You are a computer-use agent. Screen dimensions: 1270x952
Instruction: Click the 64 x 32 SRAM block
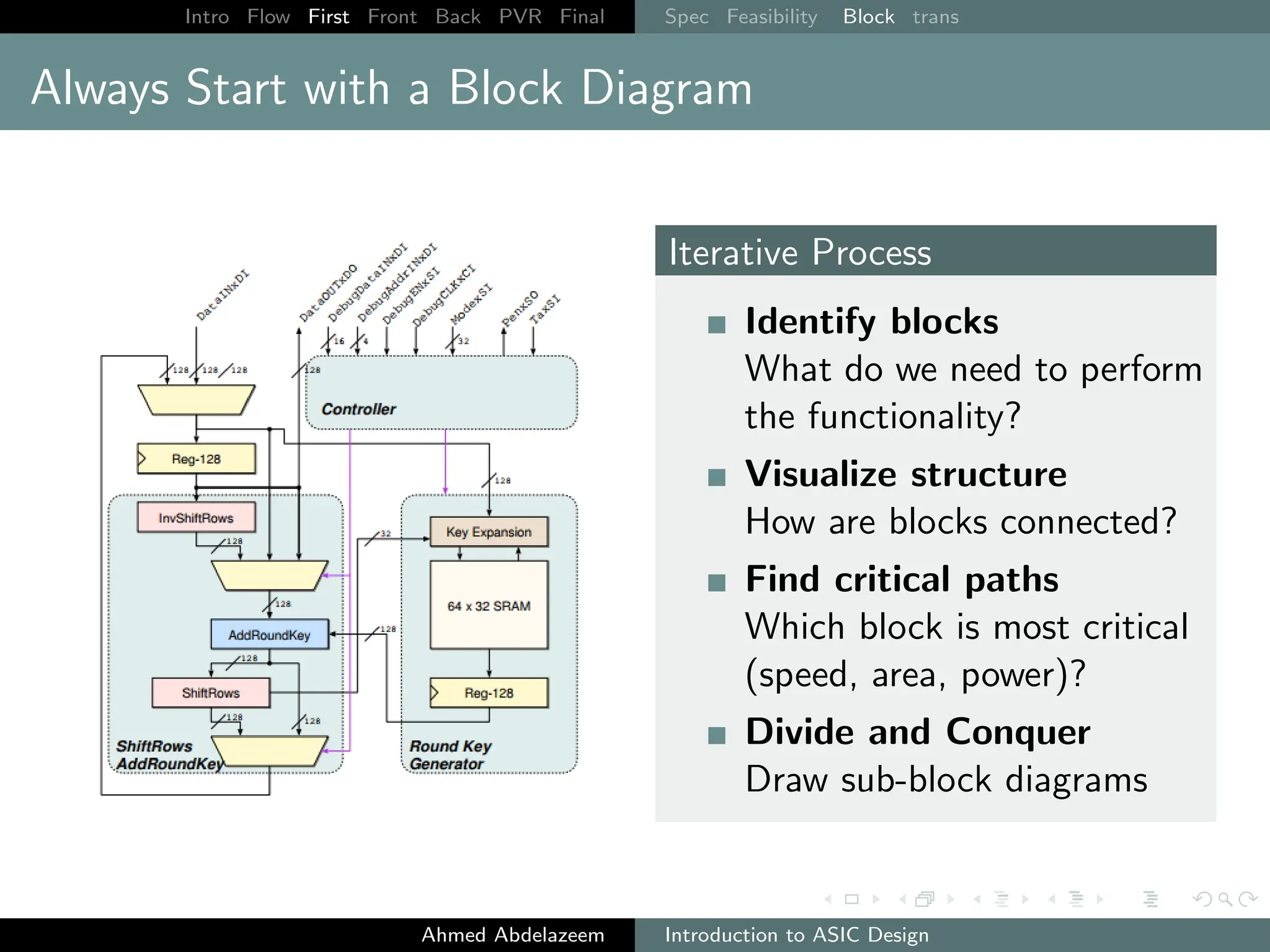(489, 605)
